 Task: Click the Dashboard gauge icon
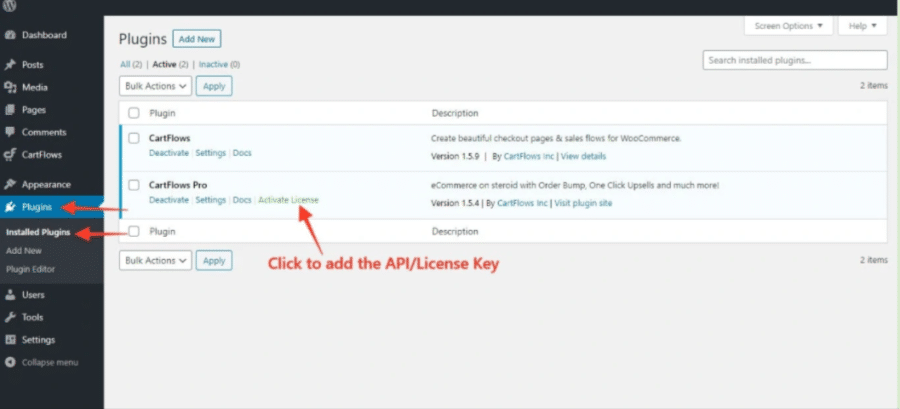10,35
